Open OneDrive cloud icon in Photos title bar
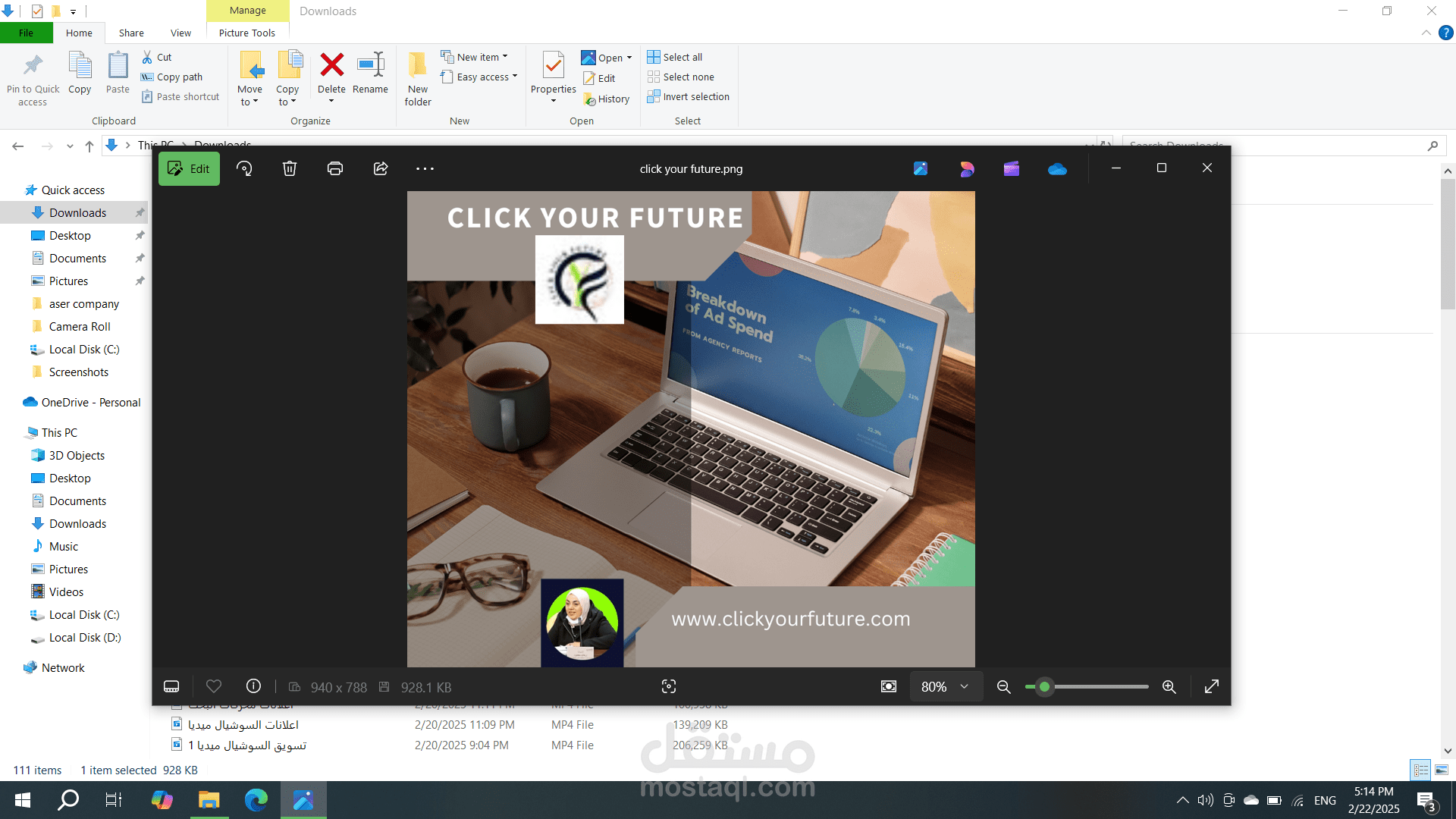The image size is (1456, 819). point(1057,168)
